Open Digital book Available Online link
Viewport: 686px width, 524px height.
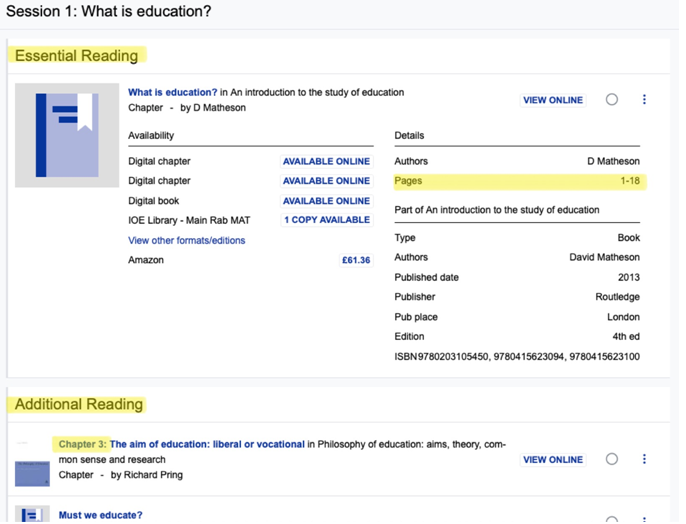(326, 201)
